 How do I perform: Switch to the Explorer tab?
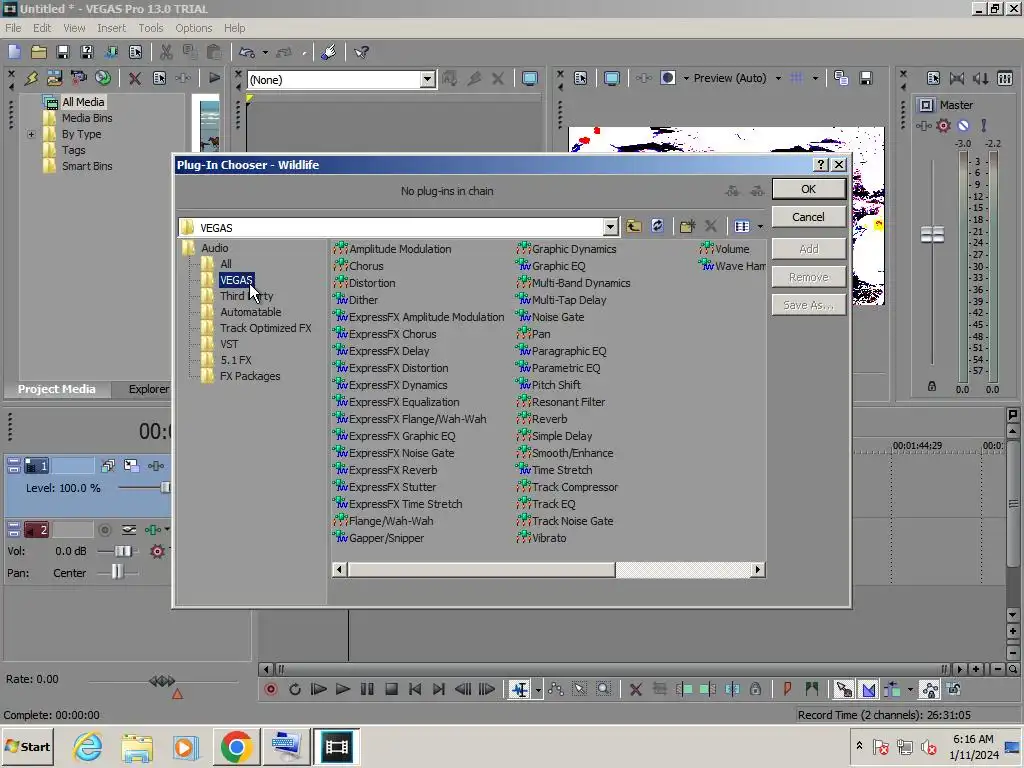point(148,389)
